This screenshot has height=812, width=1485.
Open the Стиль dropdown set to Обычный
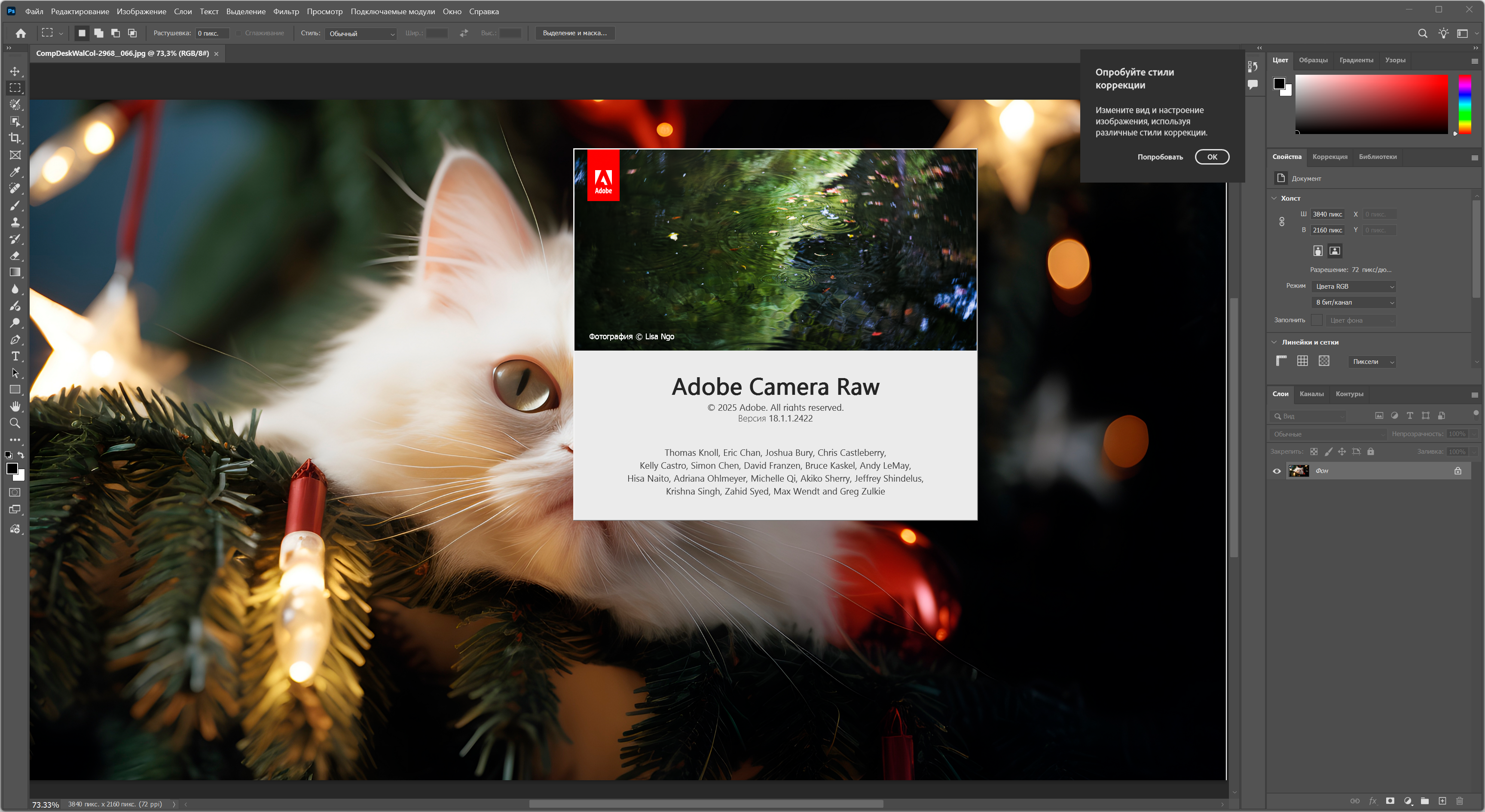coord(361,34)
